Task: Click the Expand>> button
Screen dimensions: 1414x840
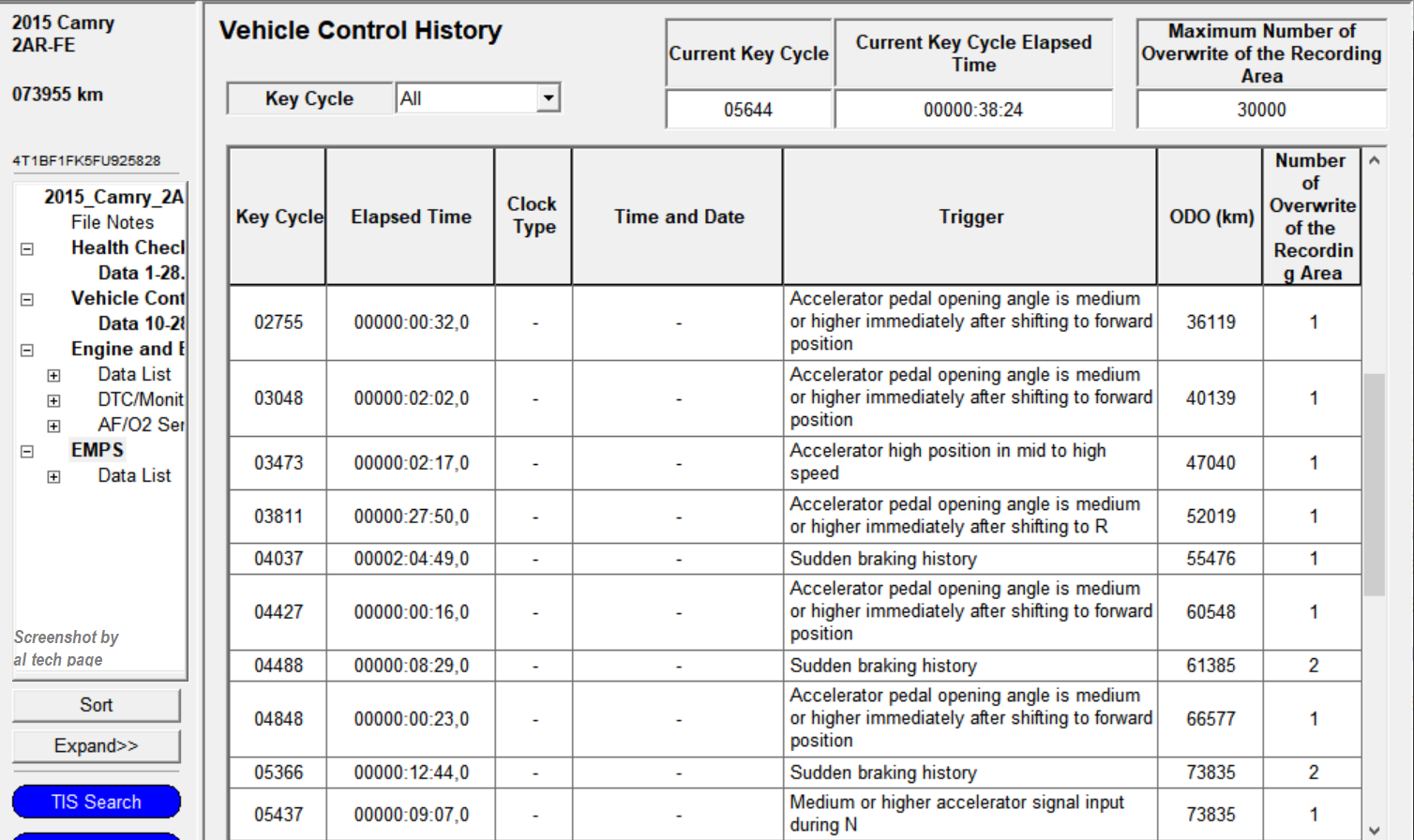Action: (97, 746)
